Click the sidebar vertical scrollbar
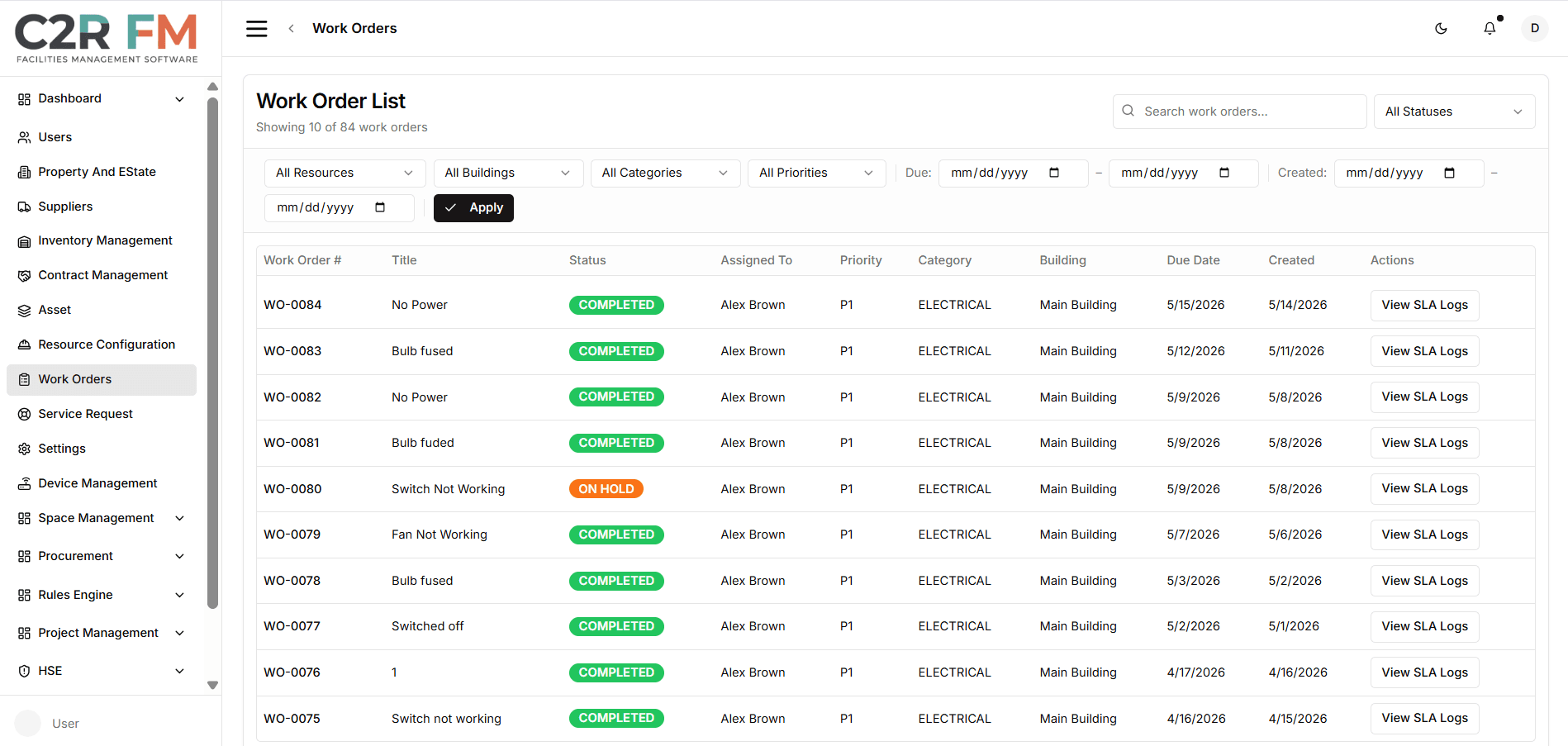1568x746 pixels. pyautogui.click(x=212, y=353)
